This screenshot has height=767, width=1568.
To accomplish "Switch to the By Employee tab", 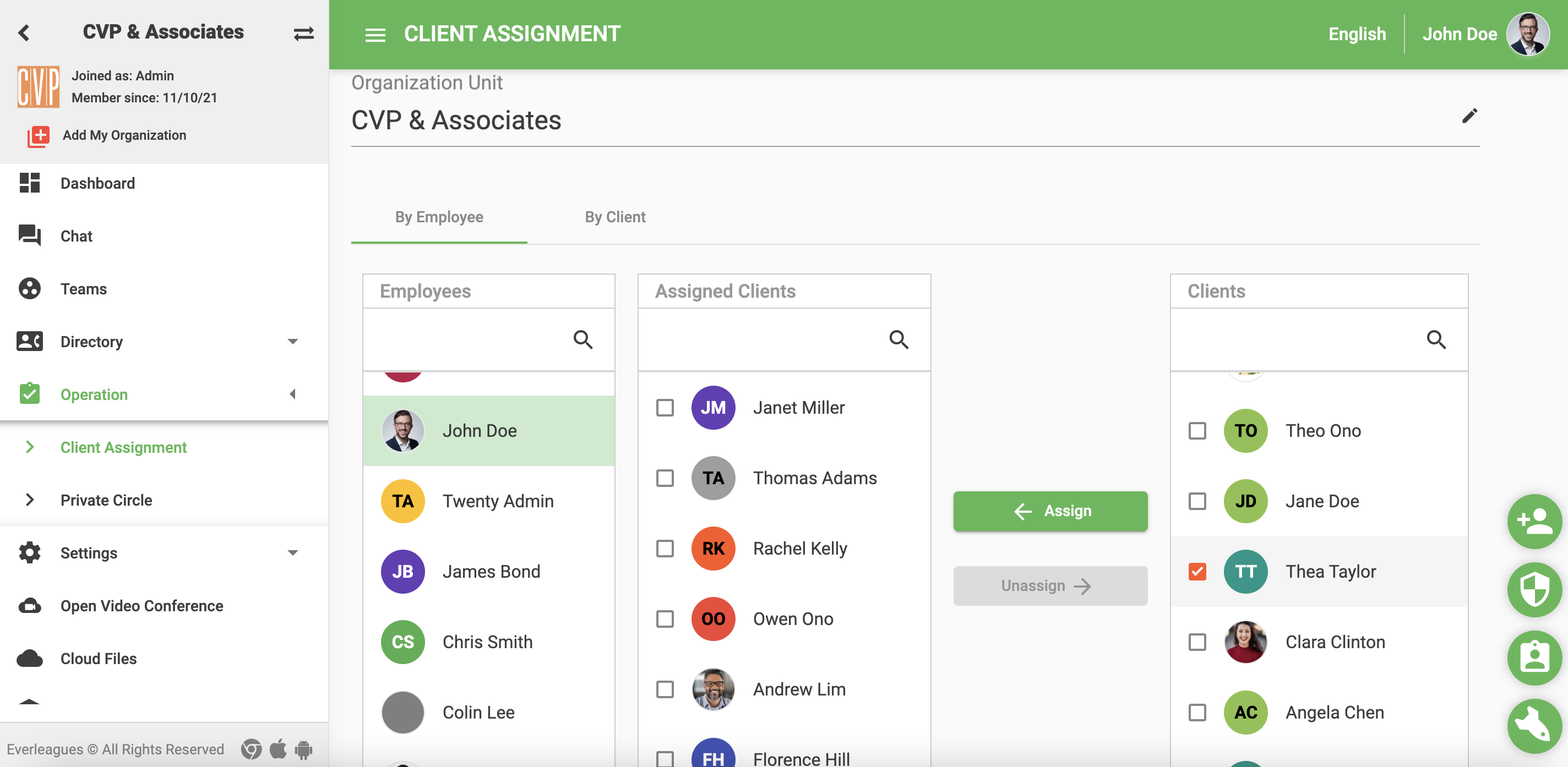I will (x=439, y=217).
